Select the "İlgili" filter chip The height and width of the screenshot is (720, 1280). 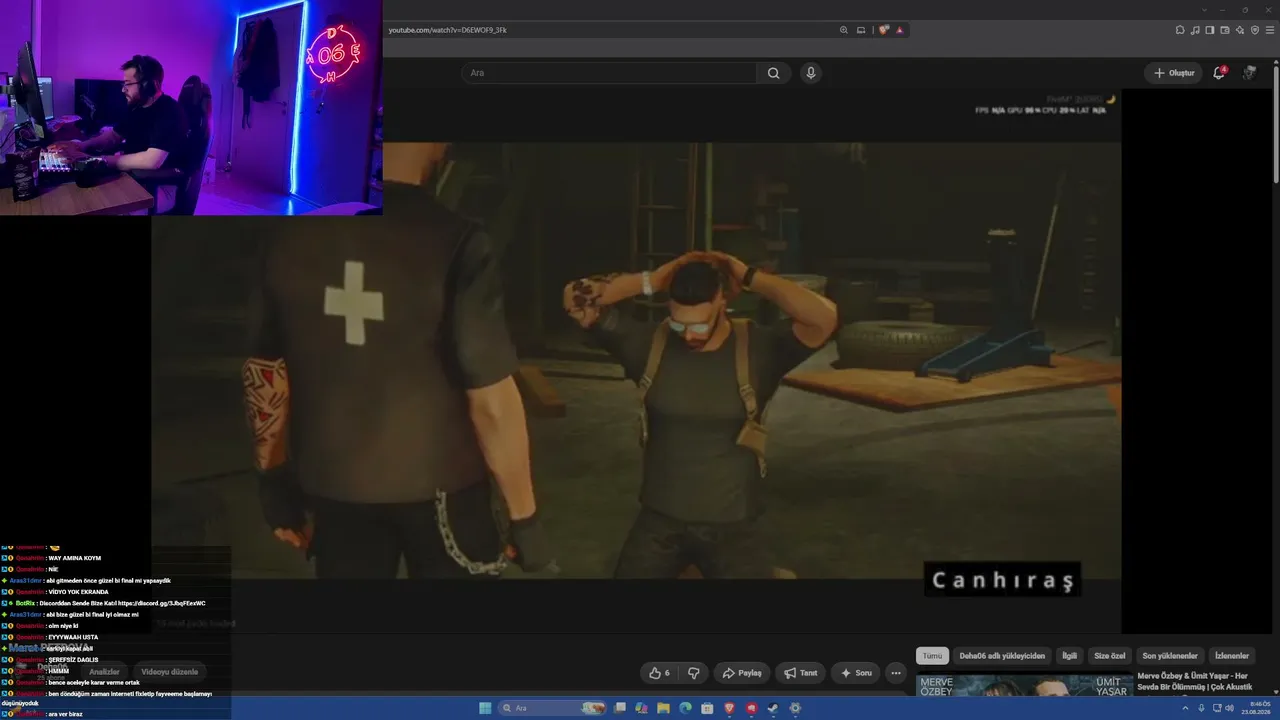[1070, 656]
